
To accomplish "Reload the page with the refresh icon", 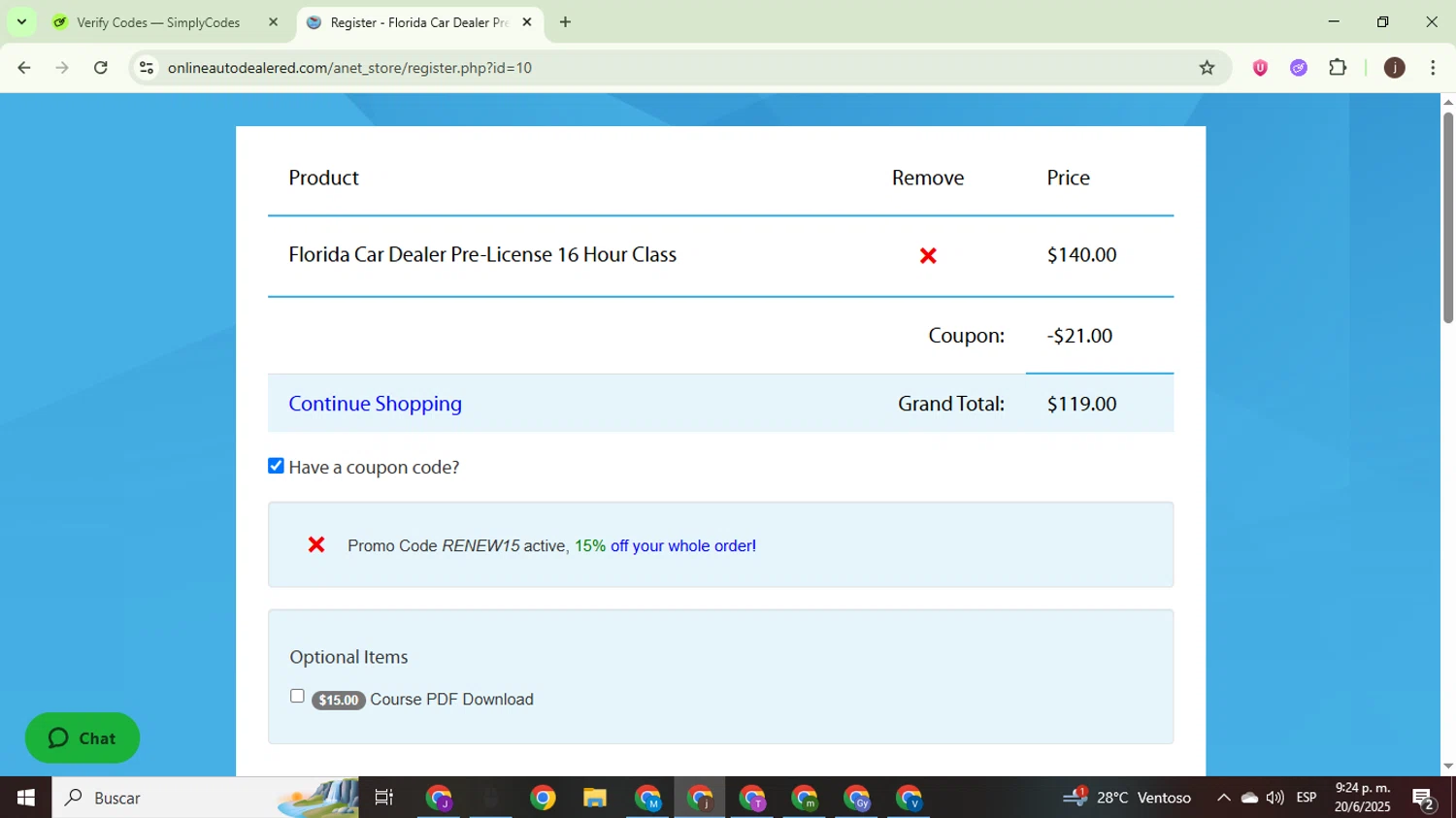I will [101, 68].
